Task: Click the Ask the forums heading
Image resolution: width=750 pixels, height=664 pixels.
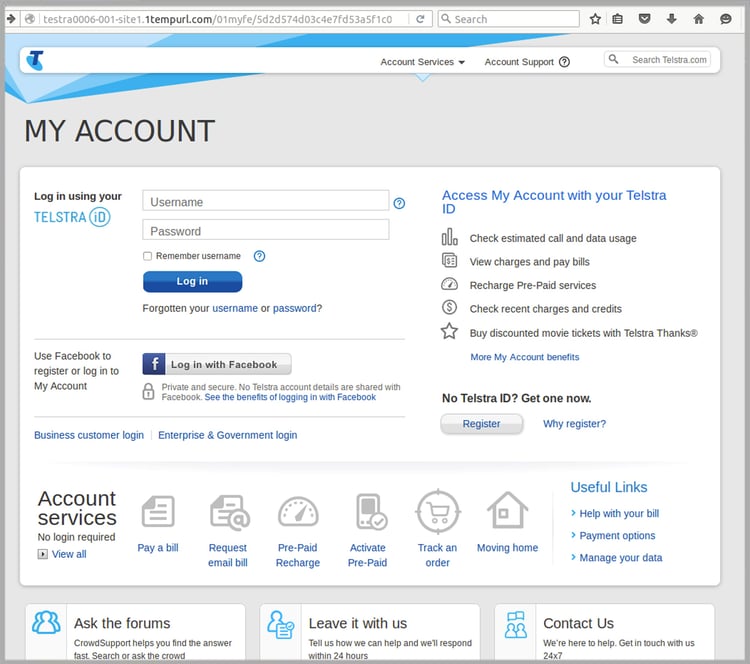Action: [x=122, y=623]
